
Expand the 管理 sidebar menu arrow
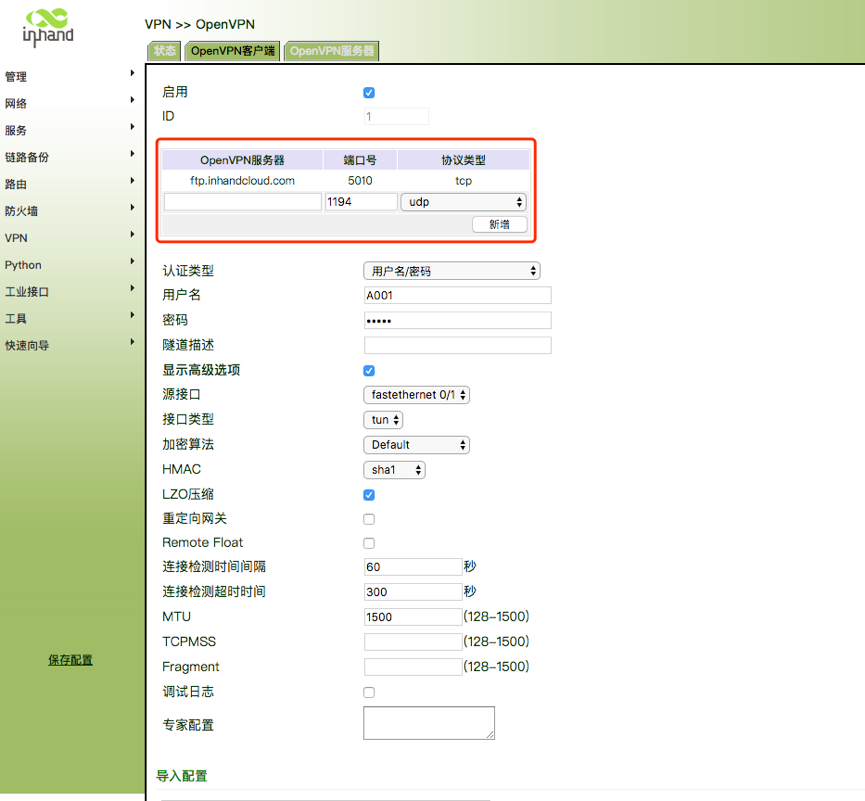[132, 73]
